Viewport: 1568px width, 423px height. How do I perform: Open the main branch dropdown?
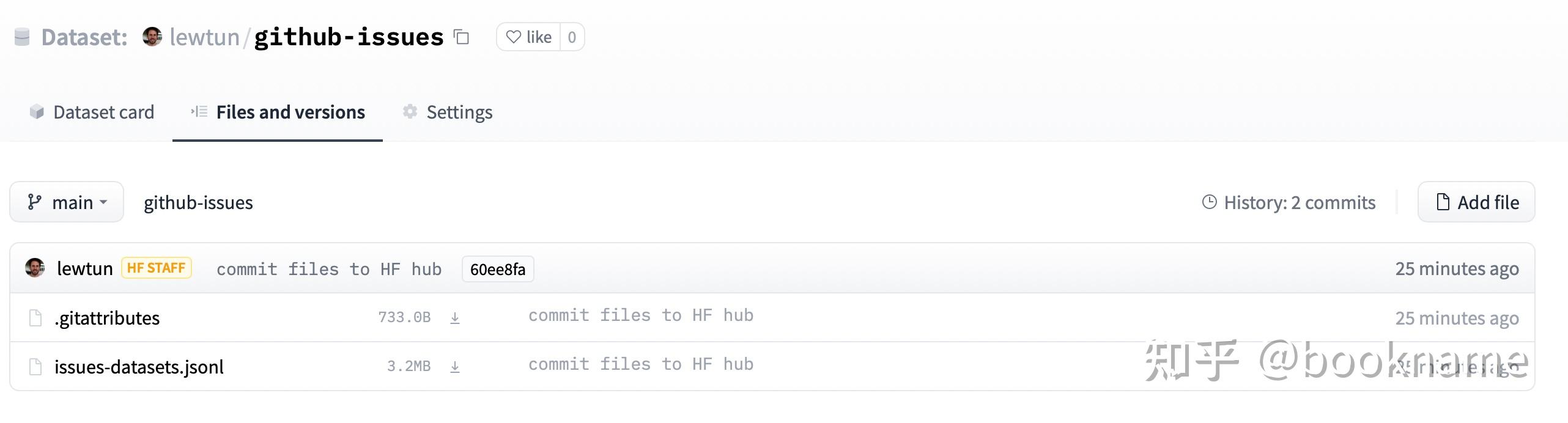(x=67, y=202)
